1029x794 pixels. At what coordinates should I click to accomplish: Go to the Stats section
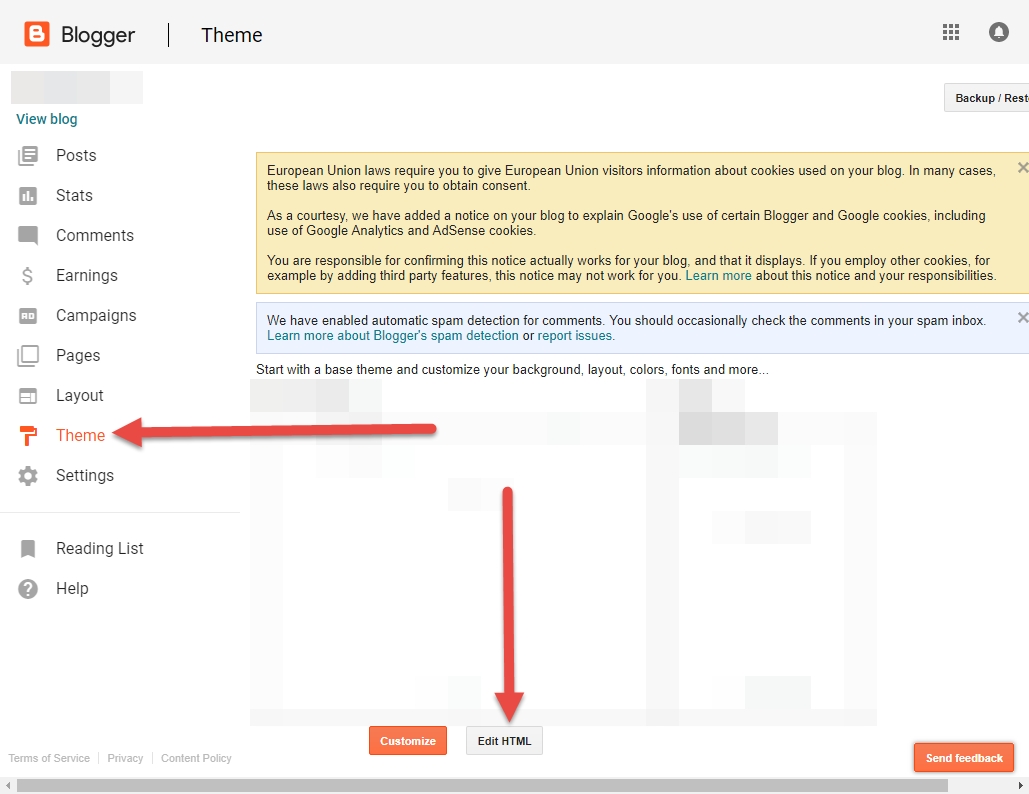coord(74,196)
